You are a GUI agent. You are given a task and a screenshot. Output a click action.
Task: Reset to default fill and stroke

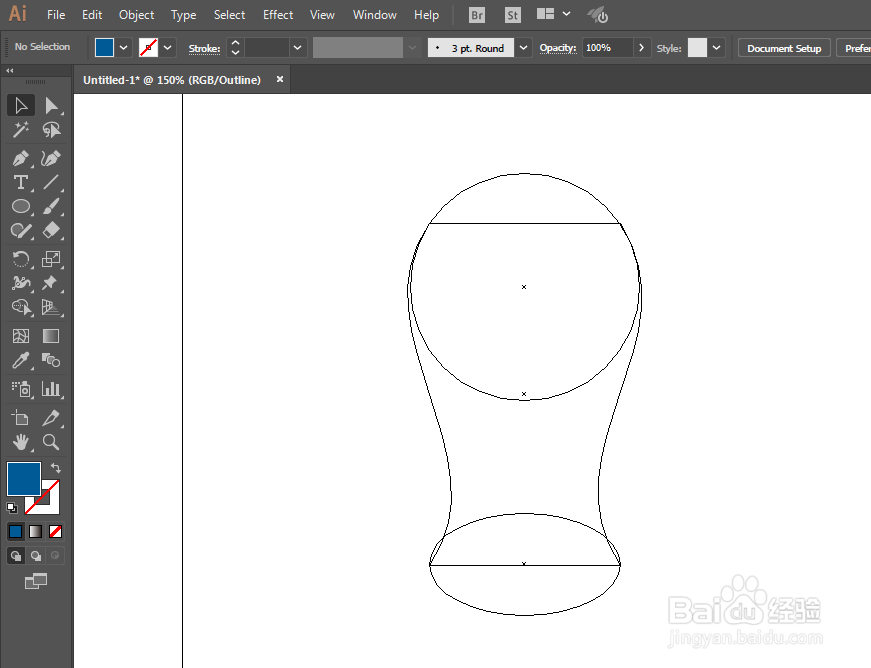tap(12, 508)
